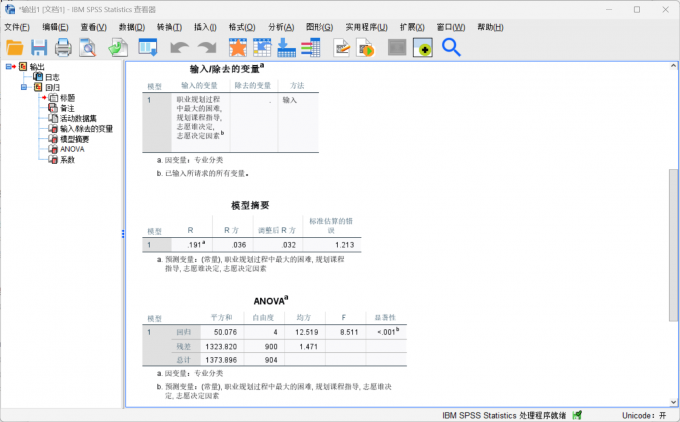Image resolution: width=680 pixels, height=422 pixels.
Task: Click Unicode: 开 in status bar
Action: pos(644,415)
